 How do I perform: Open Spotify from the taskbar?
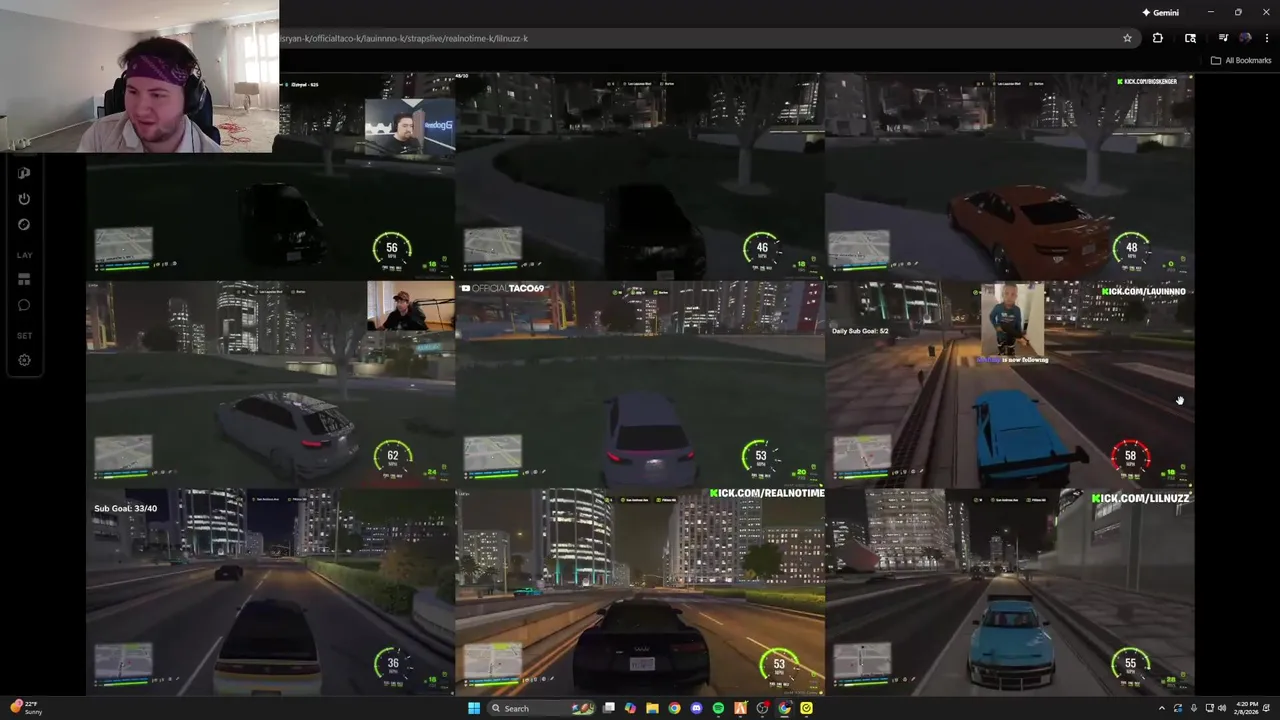(718, 708)
